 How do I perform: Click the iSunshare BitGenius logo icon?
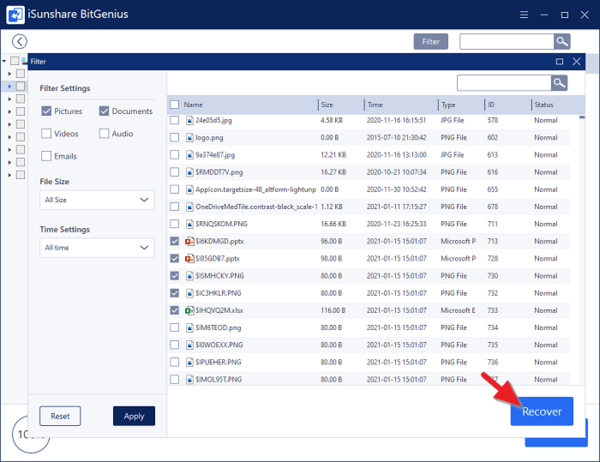[x=15, y=15]
